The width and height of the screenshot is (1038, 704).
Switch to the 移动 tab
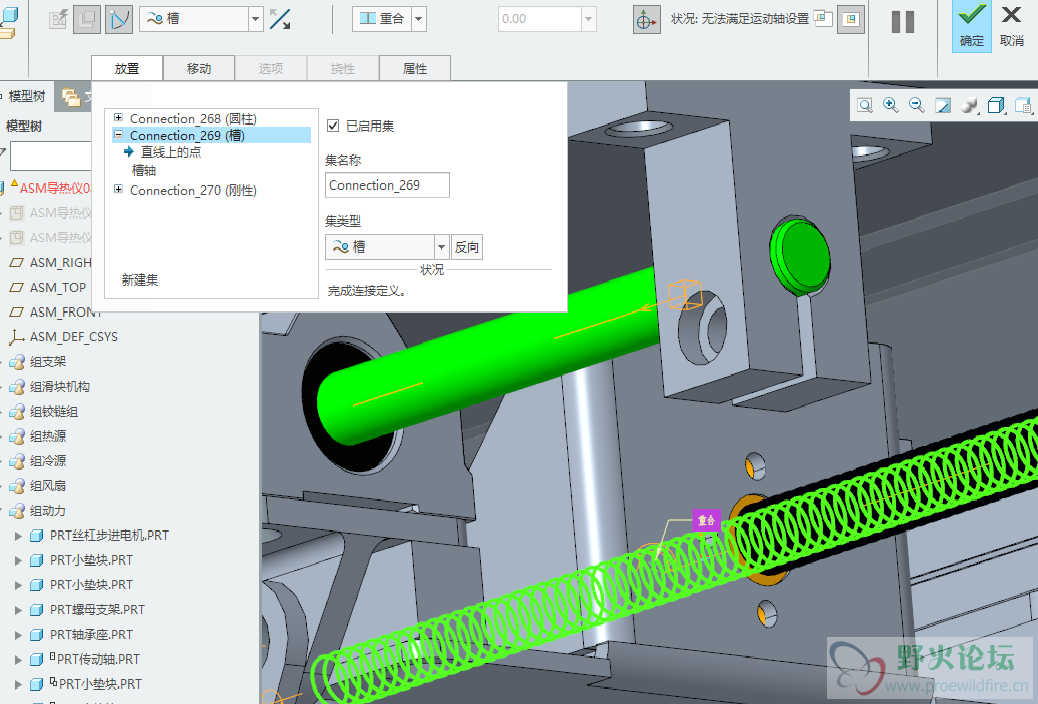click(199, 68)
